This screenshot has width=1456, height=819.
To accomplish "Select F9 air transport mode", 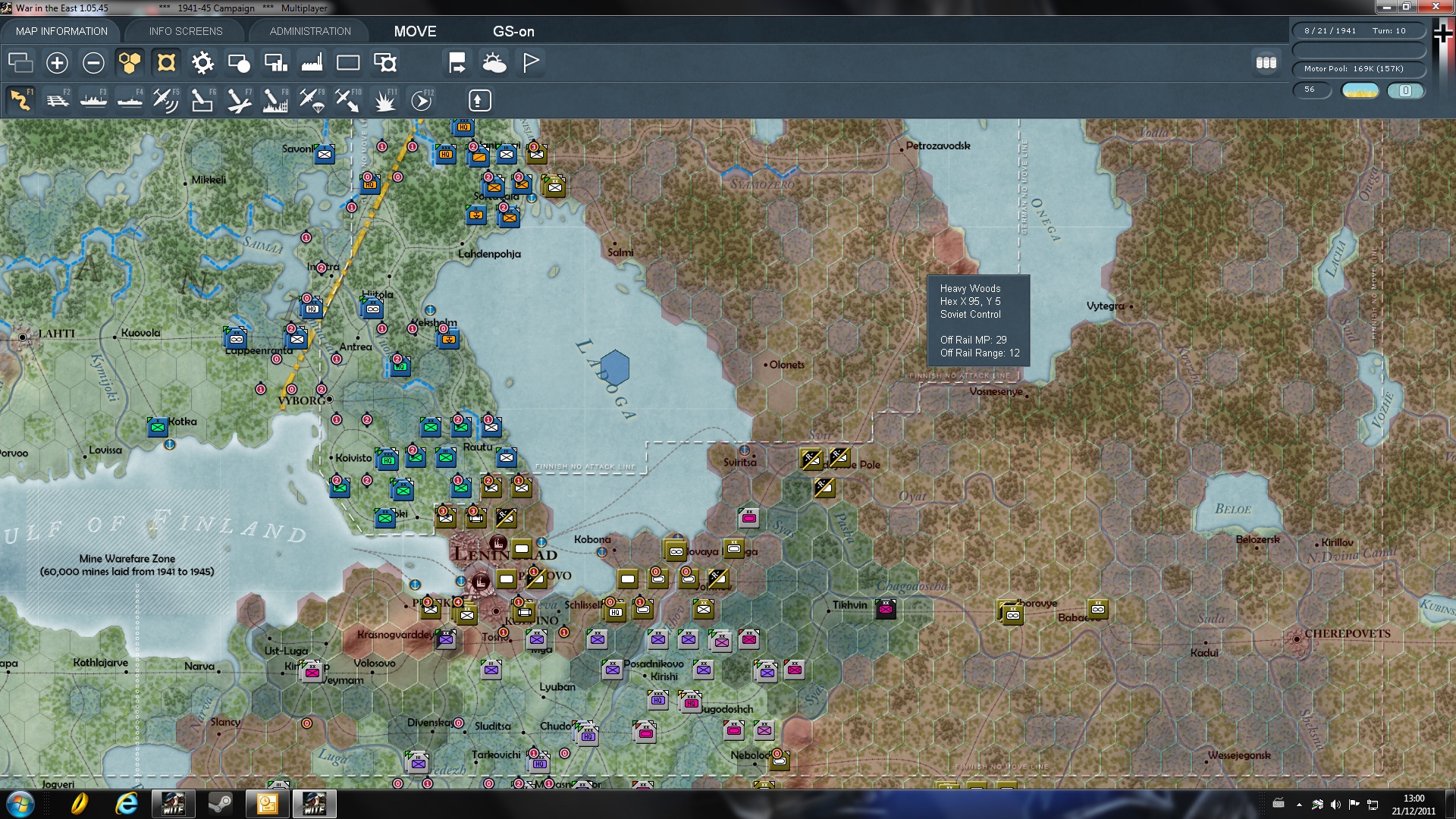I will [312, 100].
